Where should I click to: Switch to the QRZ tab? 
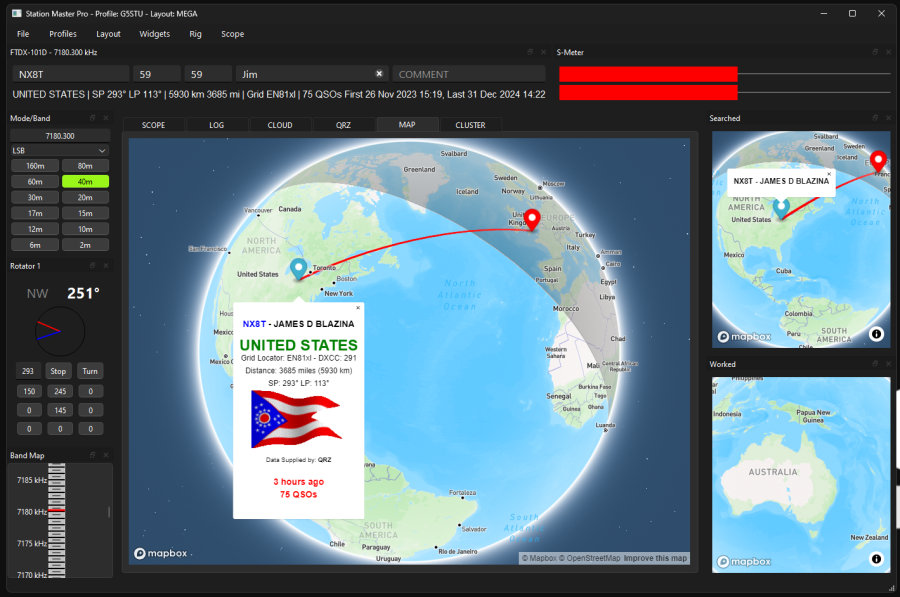[x=343, y=125]
